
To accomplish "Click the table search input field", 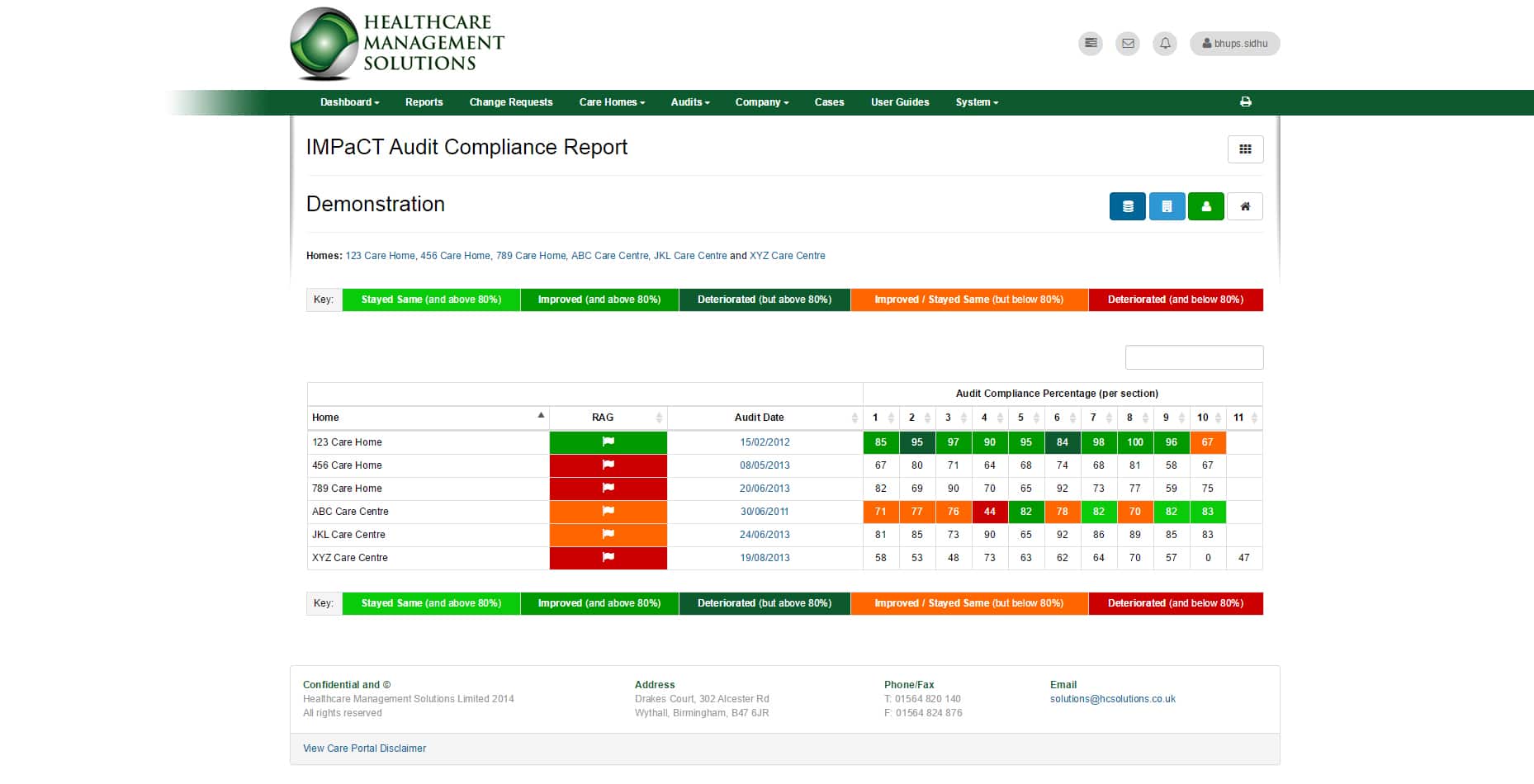I will click(1194, 357).
